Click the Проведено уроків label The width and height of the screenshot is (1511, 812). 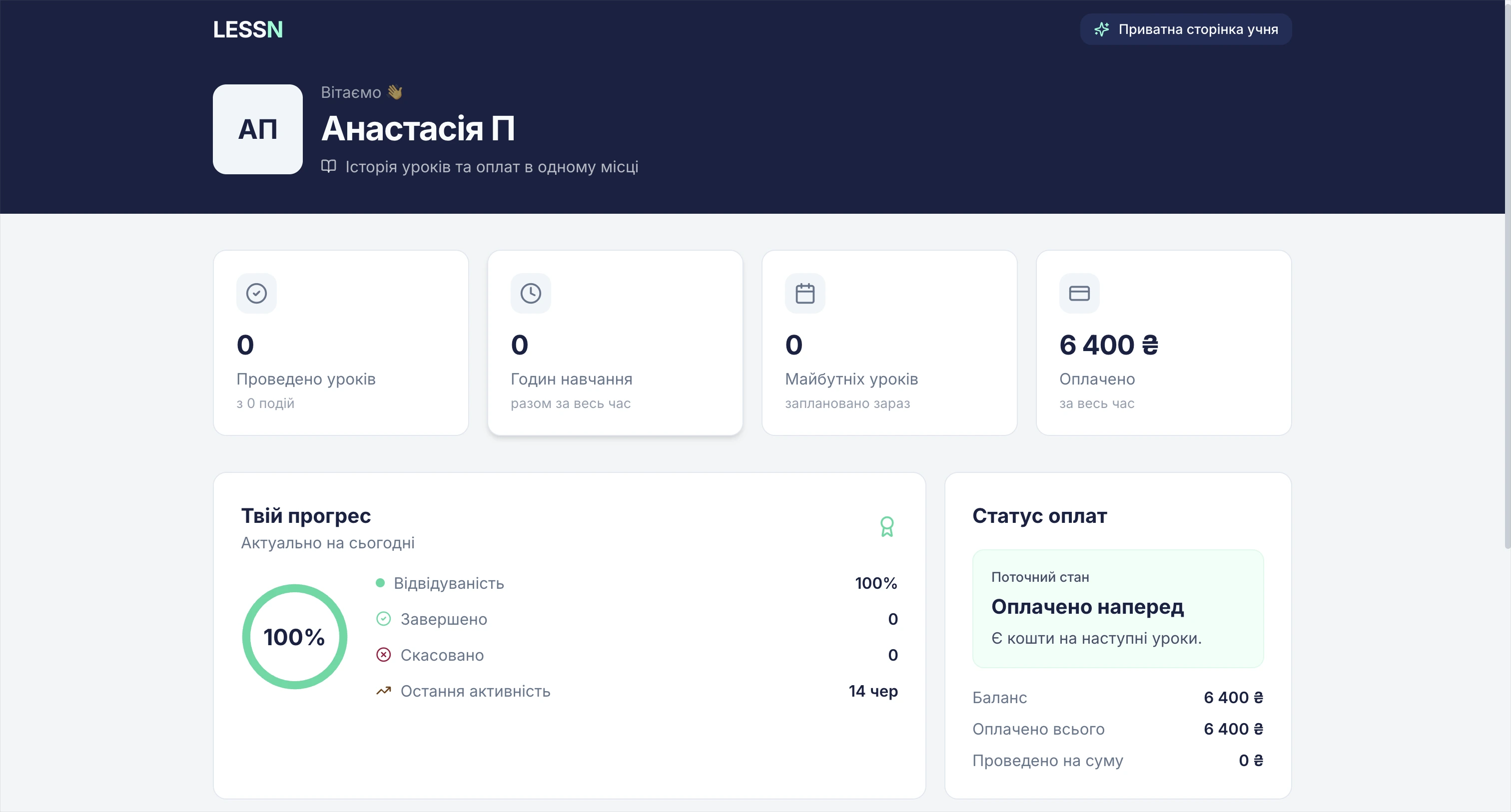306,379
